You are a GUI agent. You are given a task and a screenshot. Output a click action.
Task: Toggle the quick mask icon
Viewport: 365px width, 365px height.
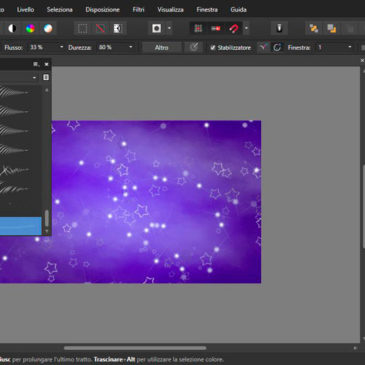point(156,29)
